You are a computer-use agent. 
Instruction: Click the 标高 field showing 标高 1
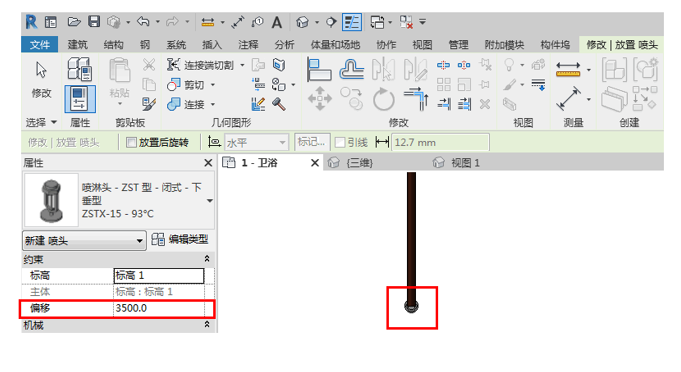159,275
